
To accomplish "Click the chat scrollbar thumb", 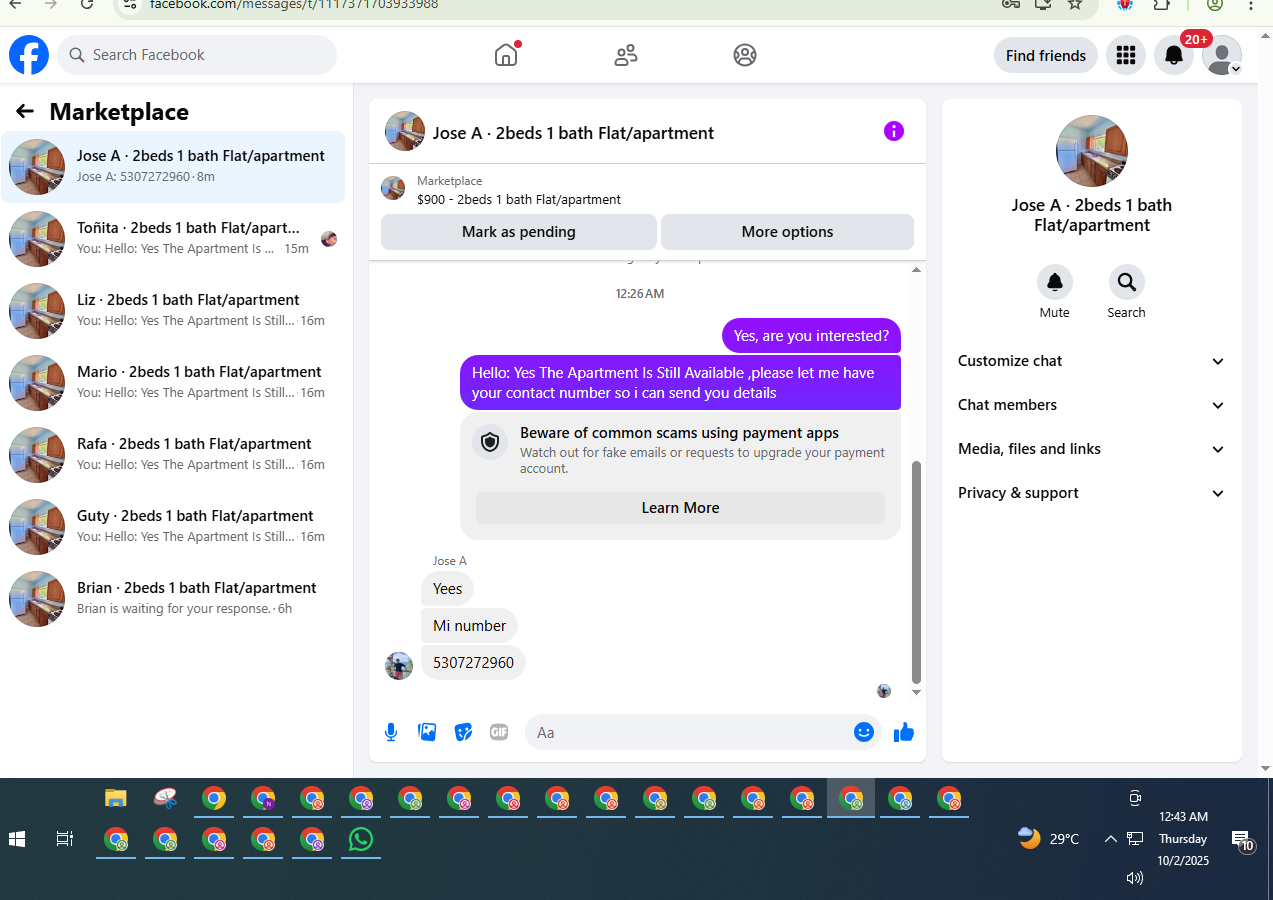I will click(916, 572).
